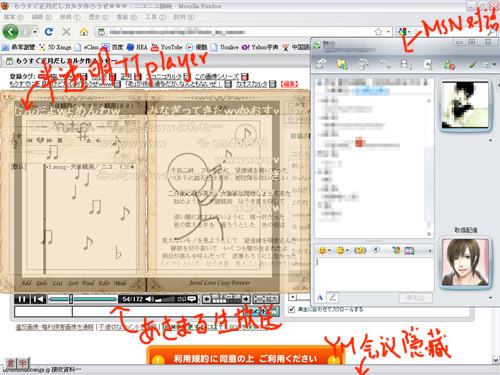Open the address bar history dropdown
This screenshot has width=500, height=375.
[388, 32]
